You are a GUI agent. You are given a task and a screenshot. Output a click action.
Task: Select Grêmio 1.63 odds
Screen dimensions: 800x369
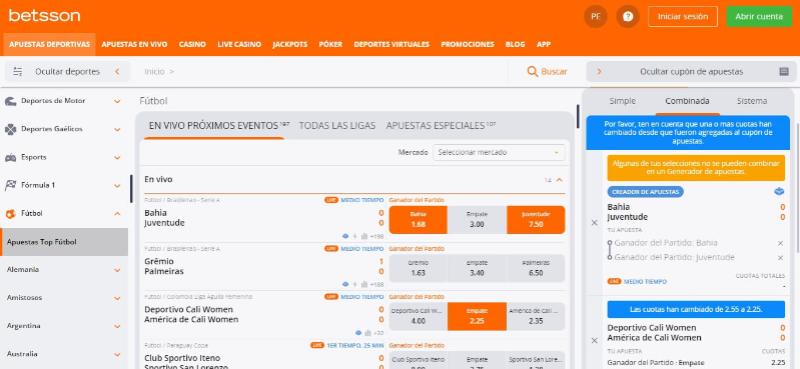(x=418, y=268)
